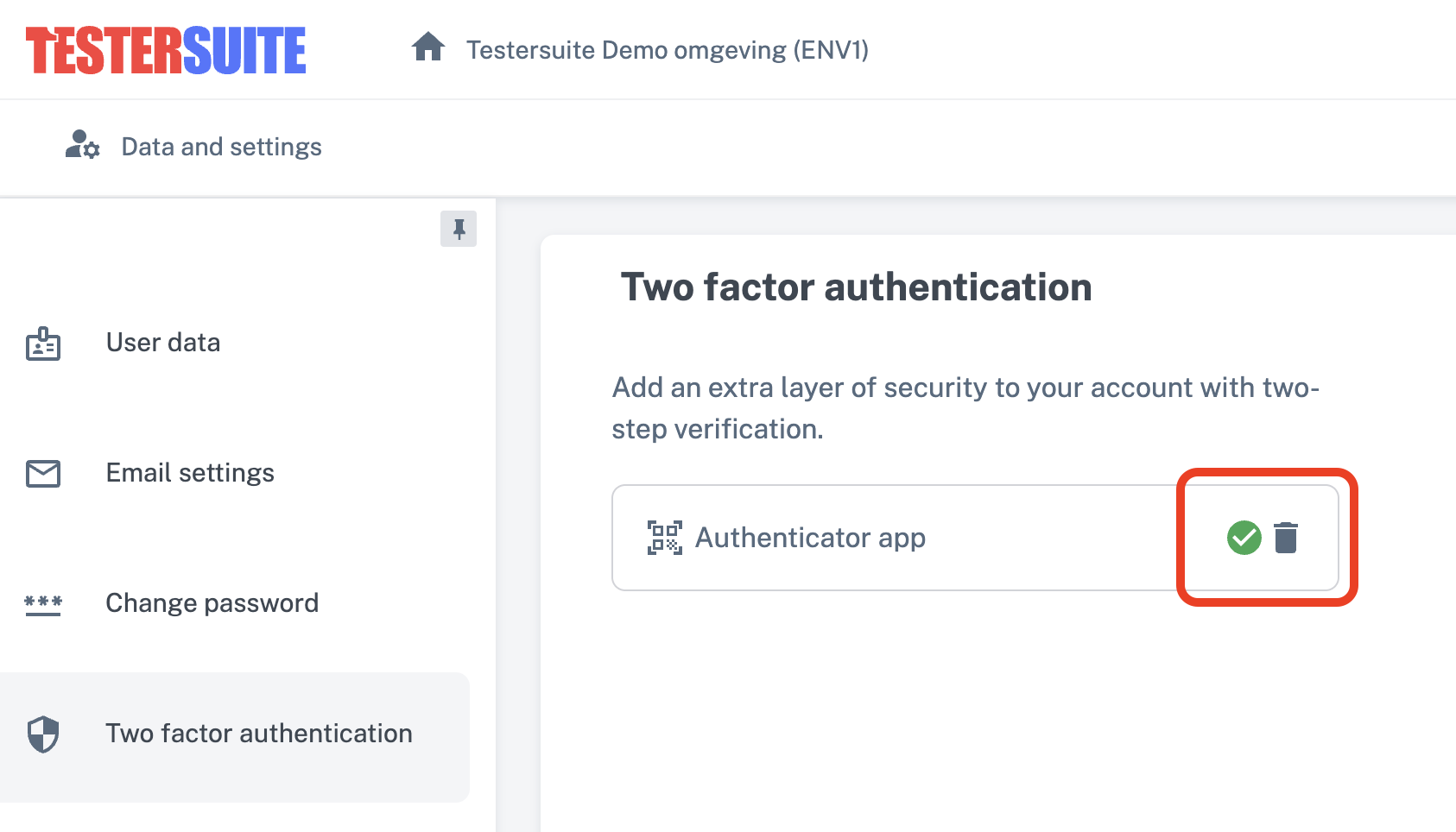
Task: Open the User data menu item
Action: click(x=163, y=343)
